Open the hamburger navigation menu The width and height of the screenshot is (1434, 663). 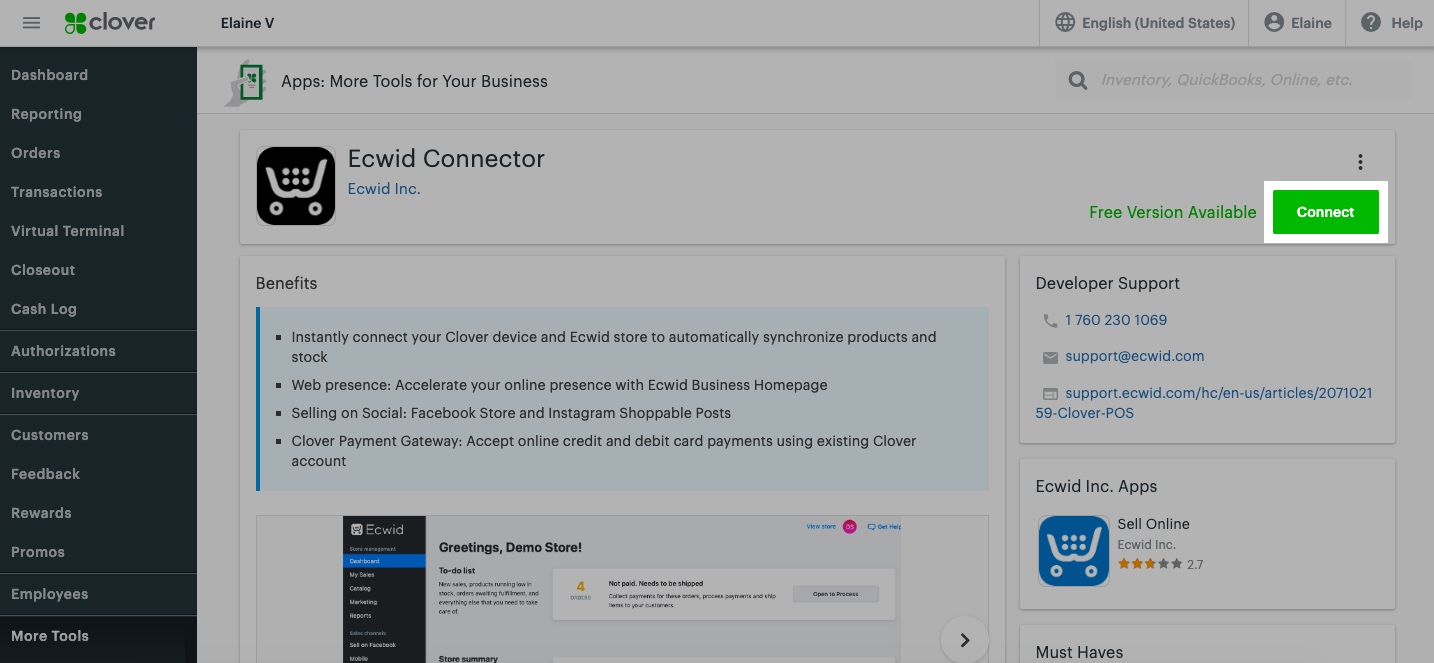pos(31,22)
